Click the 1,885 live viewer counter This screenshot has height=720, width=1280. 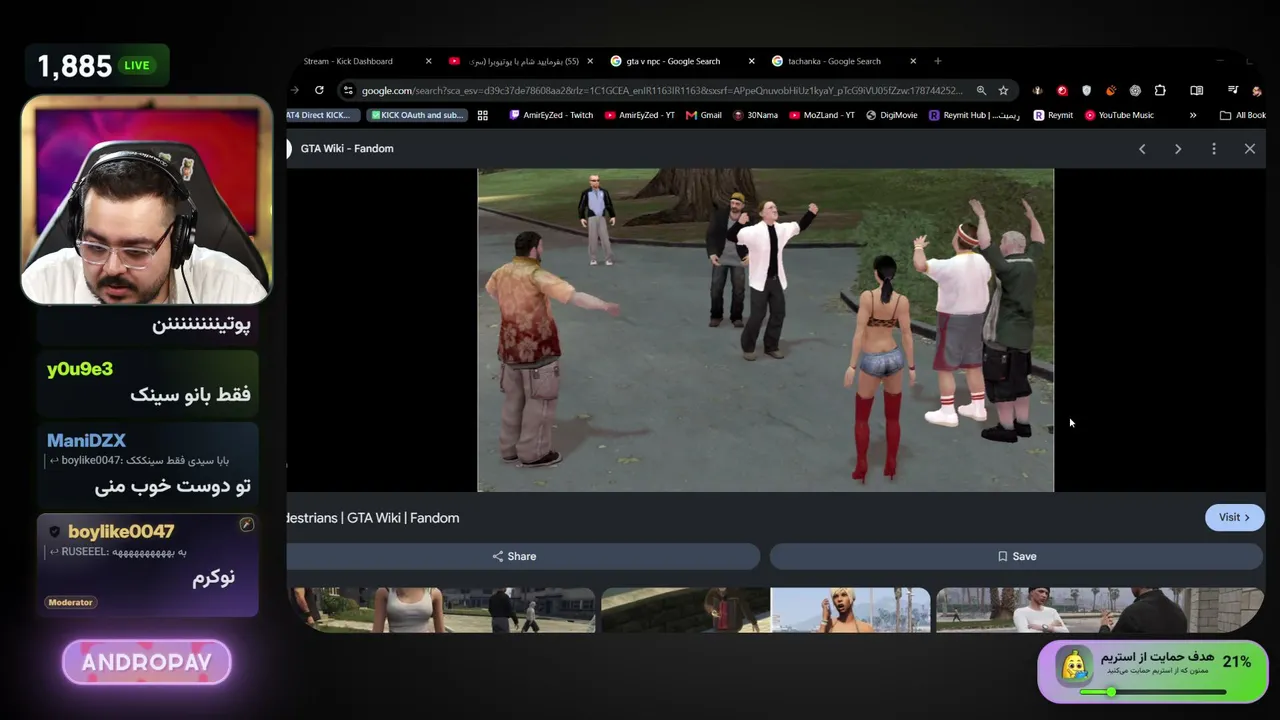tap(97, 66)
